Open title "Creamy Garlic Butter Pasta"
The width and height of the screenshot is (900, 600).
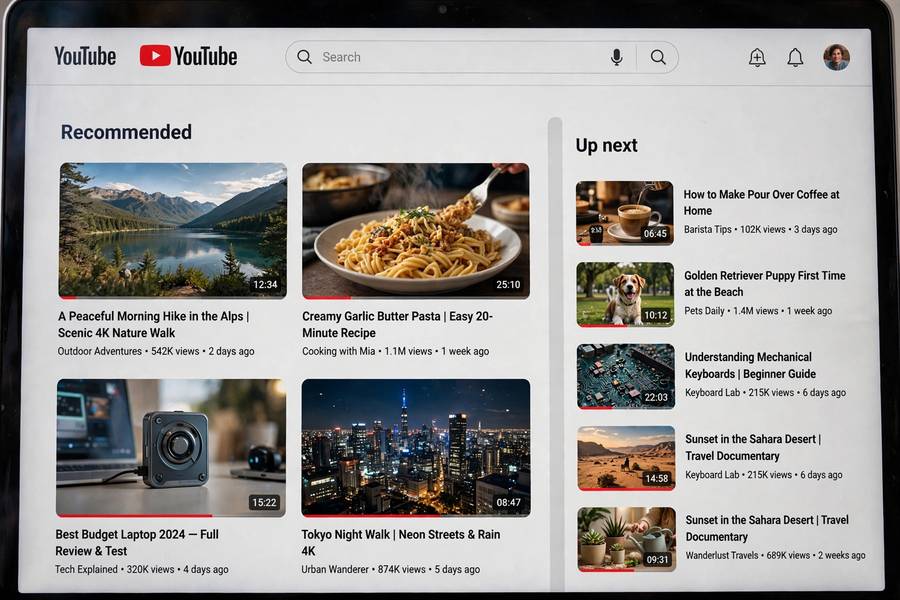(397, 324)
